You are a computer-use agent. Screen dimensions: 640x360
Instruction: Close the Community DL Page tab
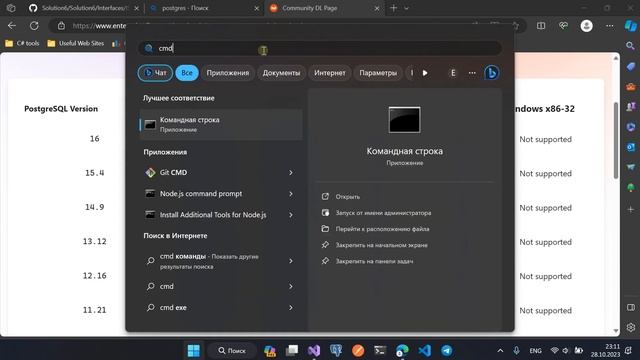click(377, 8)
